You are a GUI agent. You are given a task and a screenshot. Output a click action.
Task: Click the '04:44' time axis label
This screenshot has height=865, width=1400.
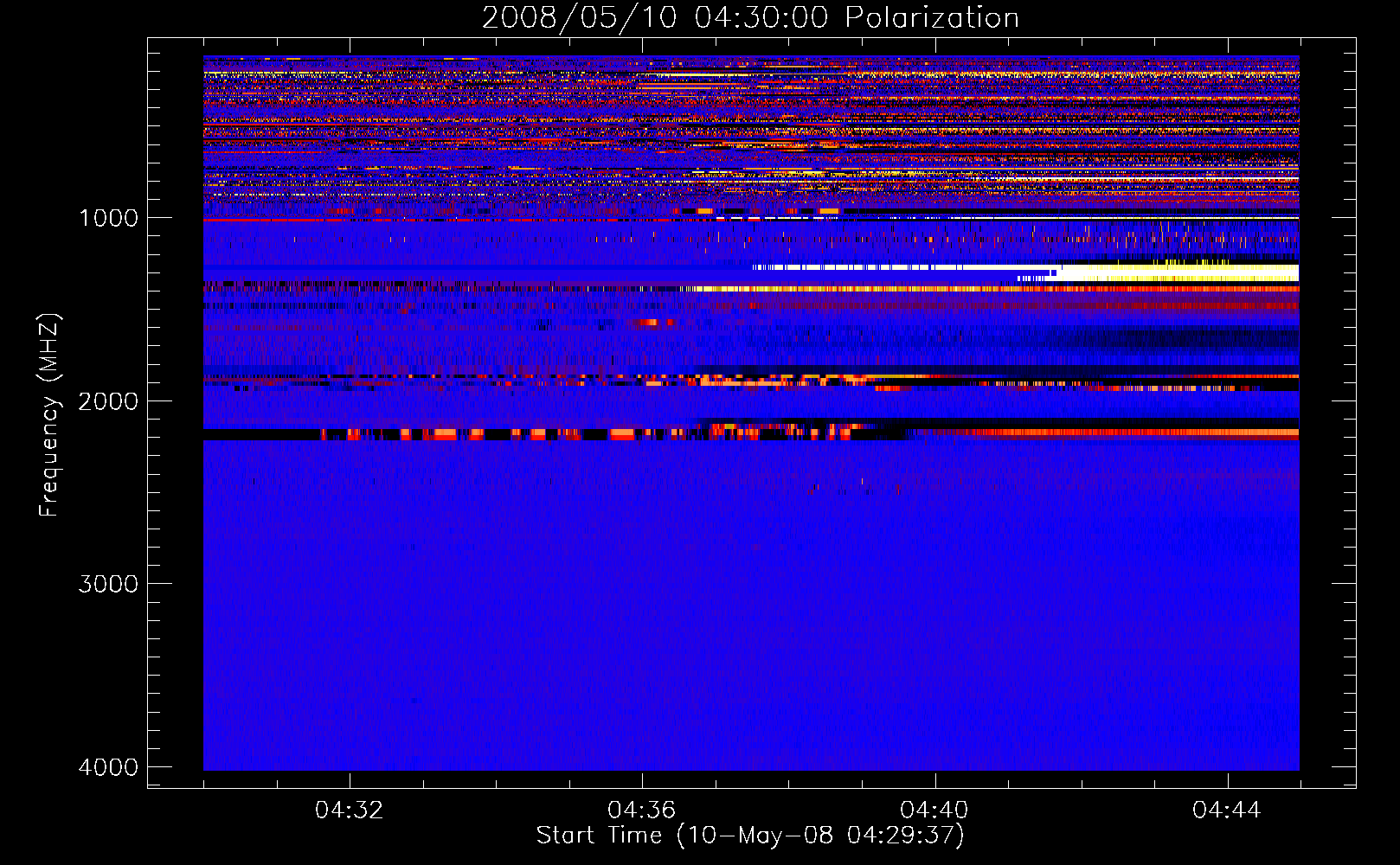1226,811
